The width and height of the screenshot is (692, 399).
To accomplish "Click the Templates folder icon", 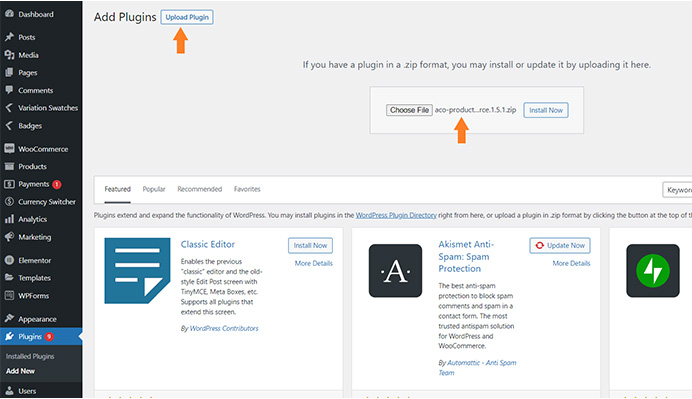I will coord(9,277).
